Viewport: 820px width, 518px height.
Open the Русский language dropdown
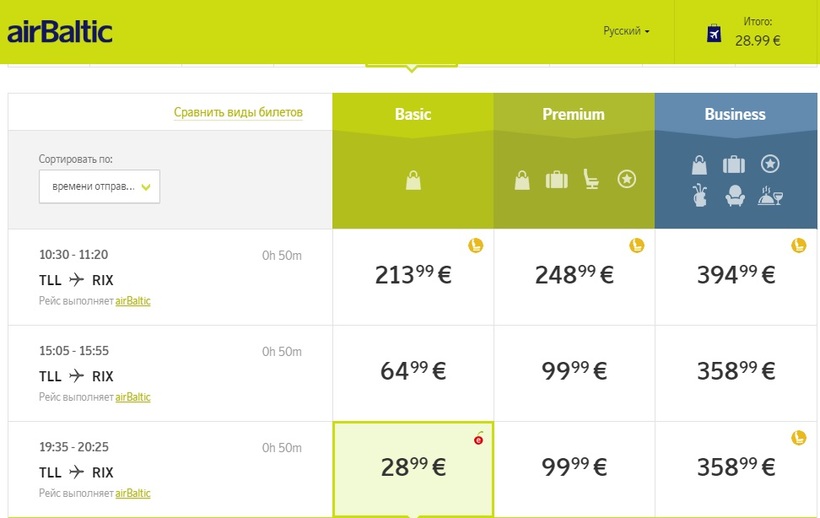(x=626, y=32)
